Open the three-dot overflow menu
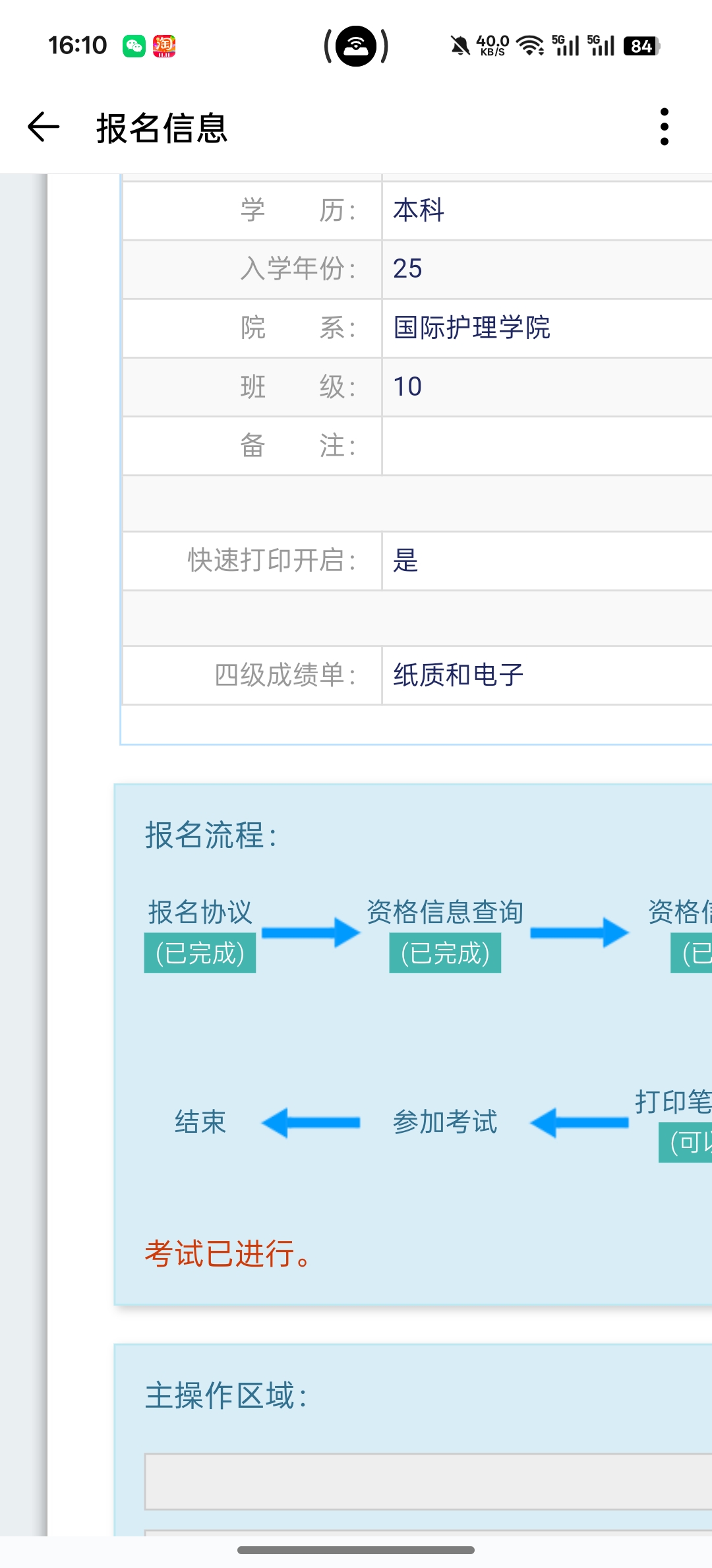Viewport: 712px width, 1568px height. point(664,127)
